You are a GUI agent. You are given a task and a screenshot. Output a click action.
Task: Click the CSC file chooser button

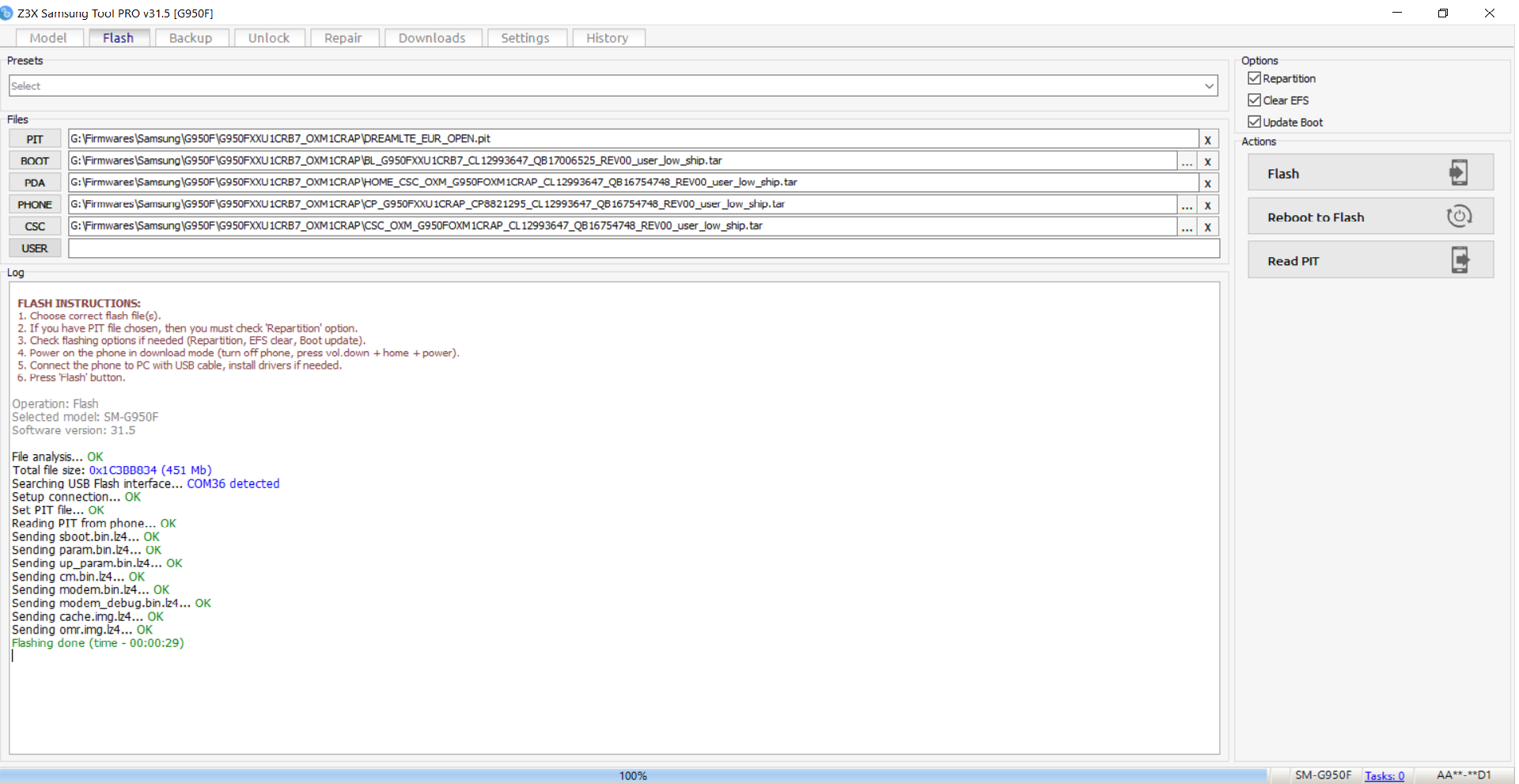[35, 226]
